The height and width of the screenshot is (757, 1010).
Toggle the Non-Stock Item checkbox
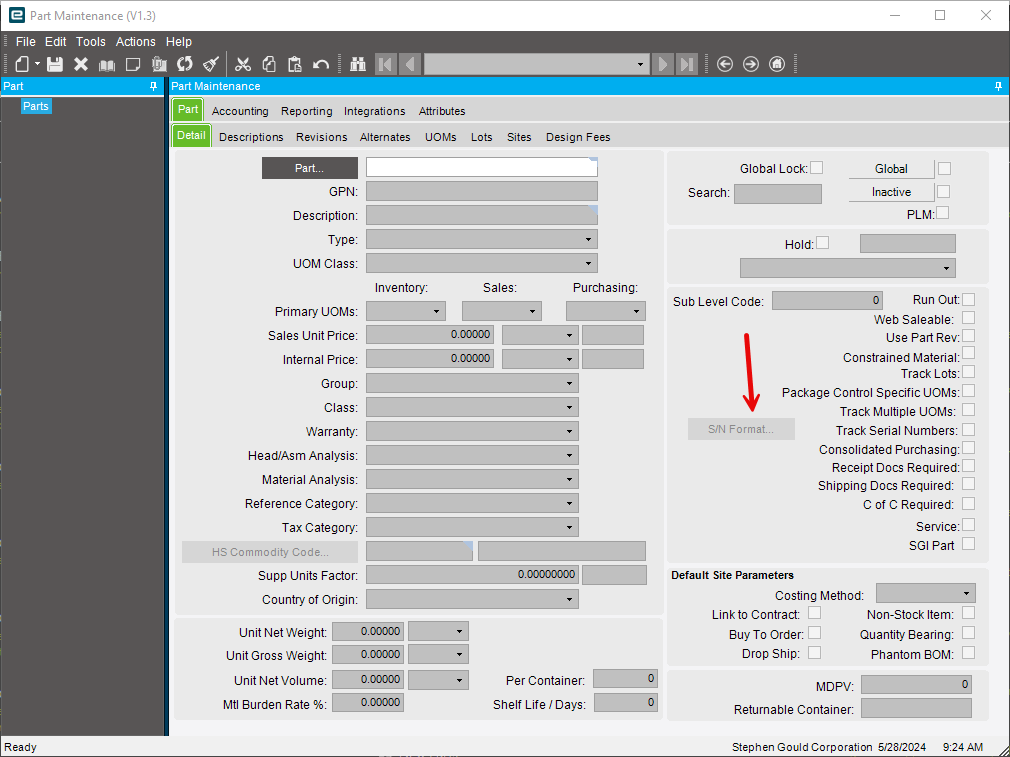click(x=968, y=613)
